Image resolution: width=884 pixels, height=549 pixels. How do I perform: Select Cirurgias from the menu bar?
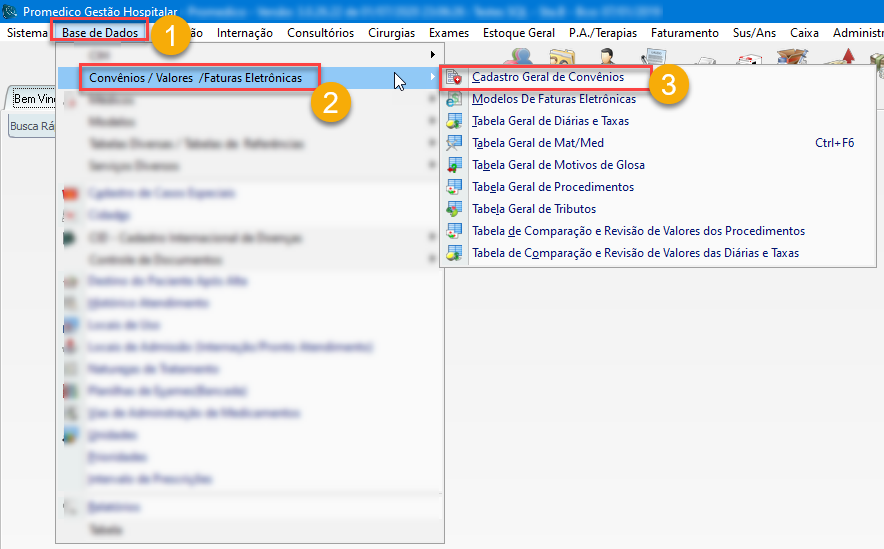tap(391, 33)
